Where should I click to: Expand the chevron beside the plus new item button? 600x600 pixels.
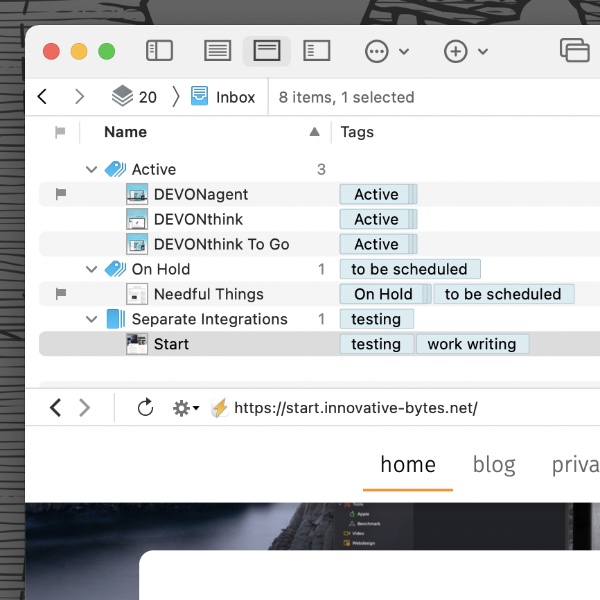483,51
